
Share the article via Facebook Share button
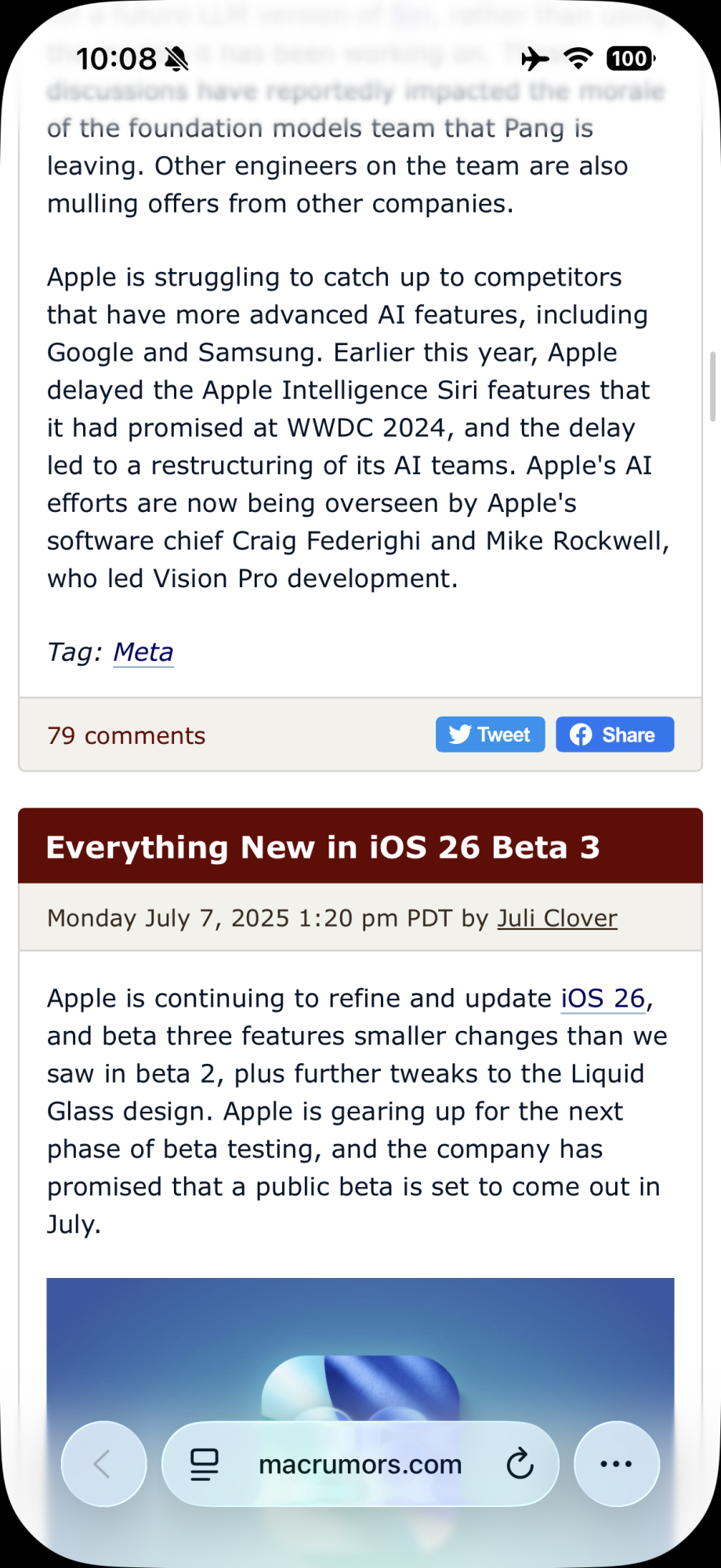(x=614, y=735)
